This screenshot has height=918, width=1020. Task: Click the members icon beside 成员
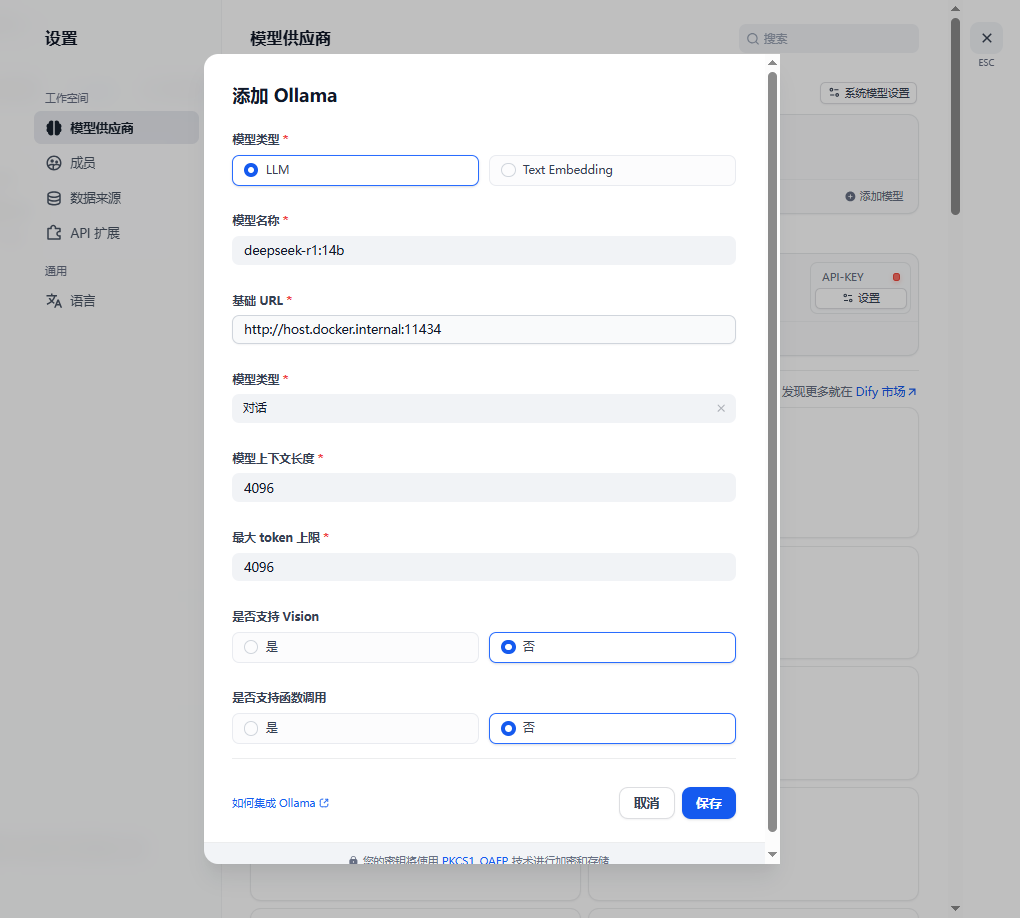(54, 163)
